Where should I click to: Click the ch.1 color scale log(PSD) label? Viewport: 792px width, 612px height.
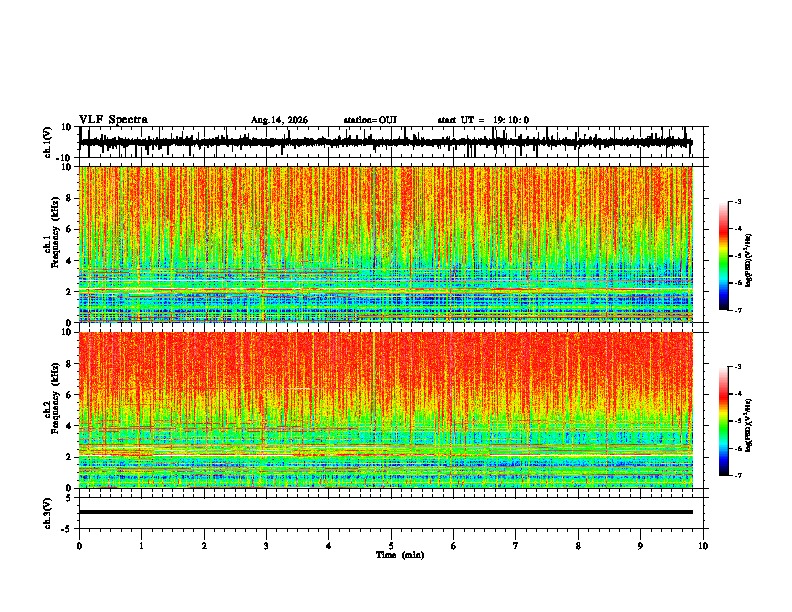[749, 260]
